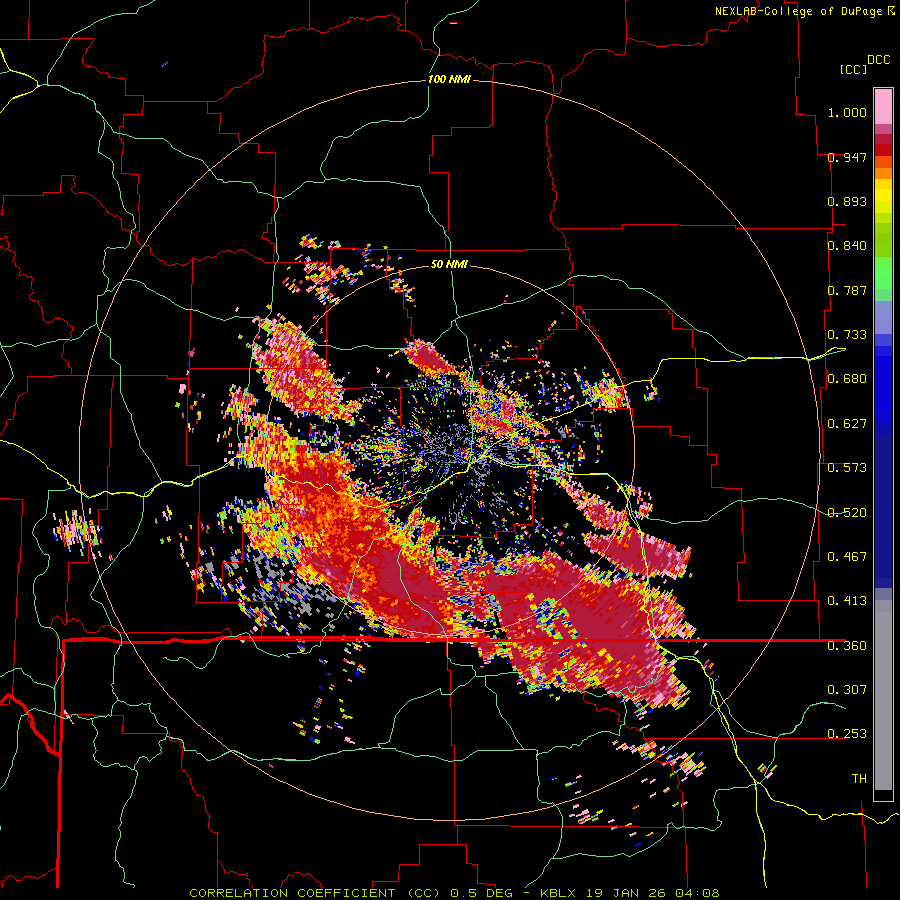Click the 0.680 scale value
Screen dimensions: 900x900
(847, 378)
